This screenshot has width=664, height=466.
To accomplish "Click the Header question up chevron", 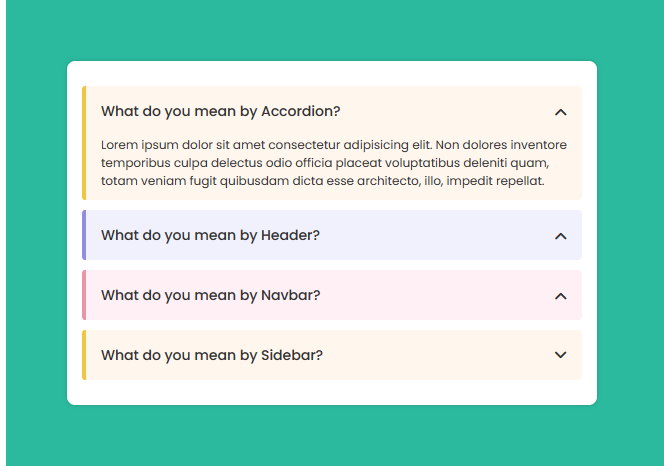I will [x=560, y=236].
